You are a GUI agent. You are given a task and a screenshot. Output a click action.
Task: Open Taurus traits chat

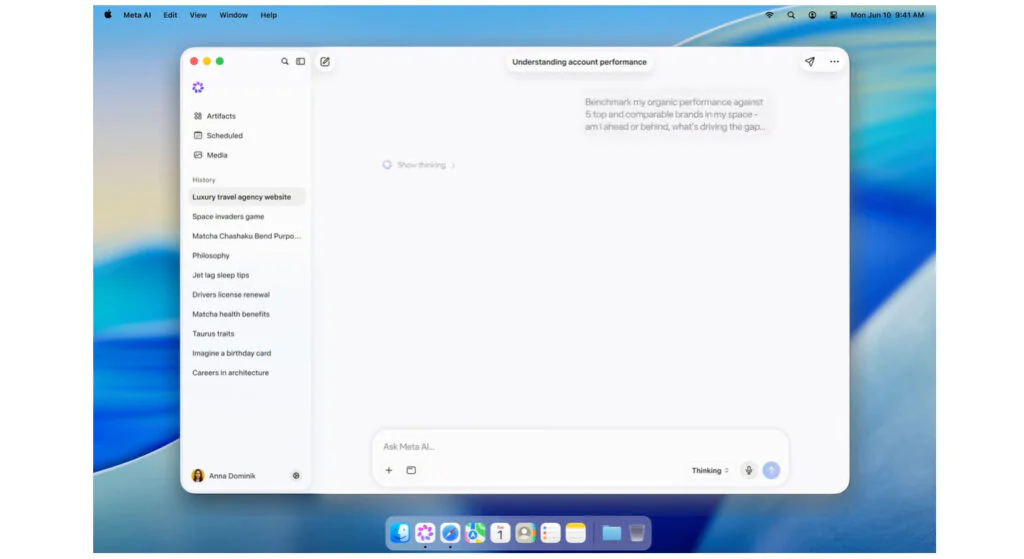click(213, 334)
